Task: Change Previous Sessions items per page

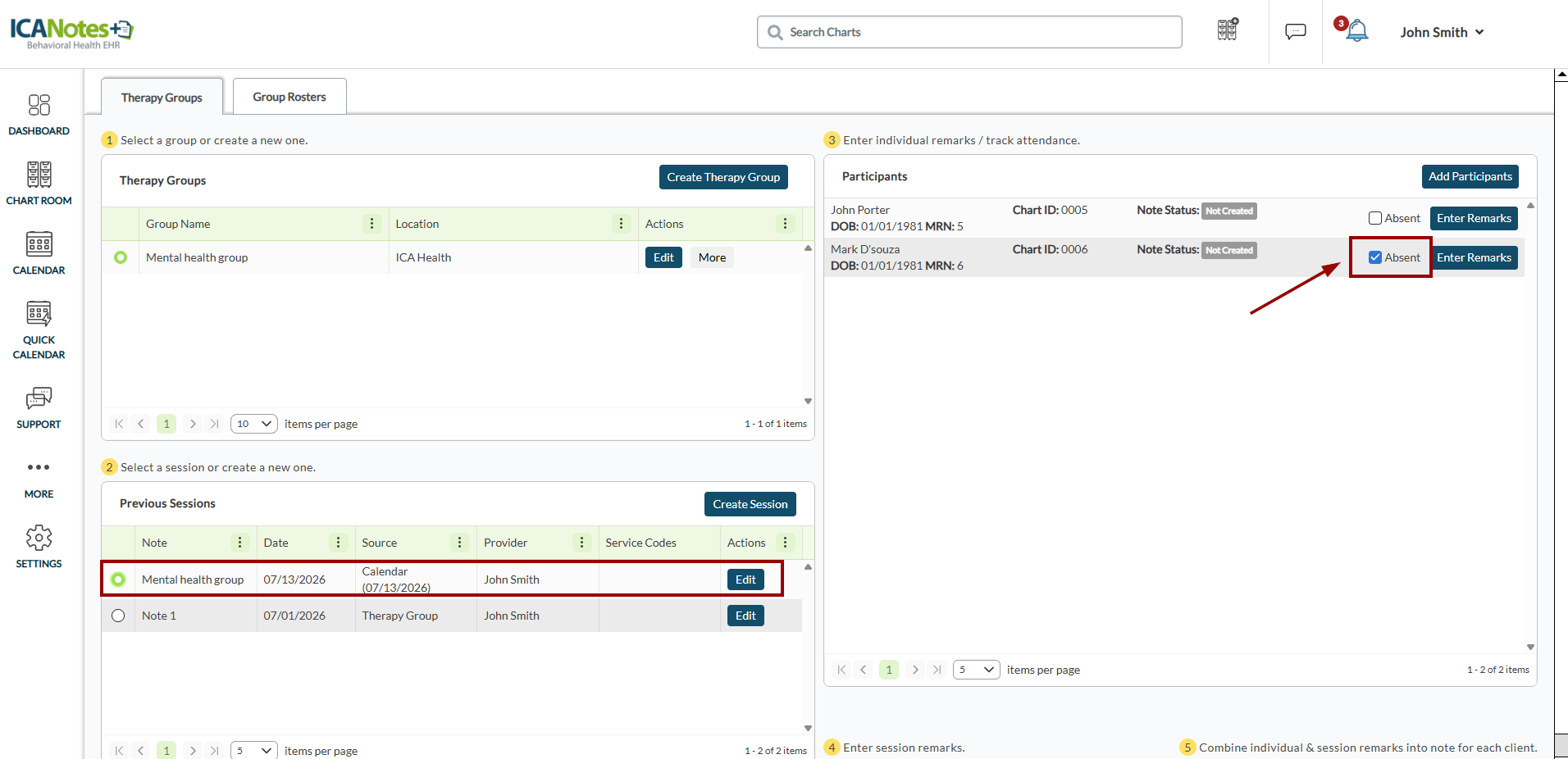Action: coord(254,750)
